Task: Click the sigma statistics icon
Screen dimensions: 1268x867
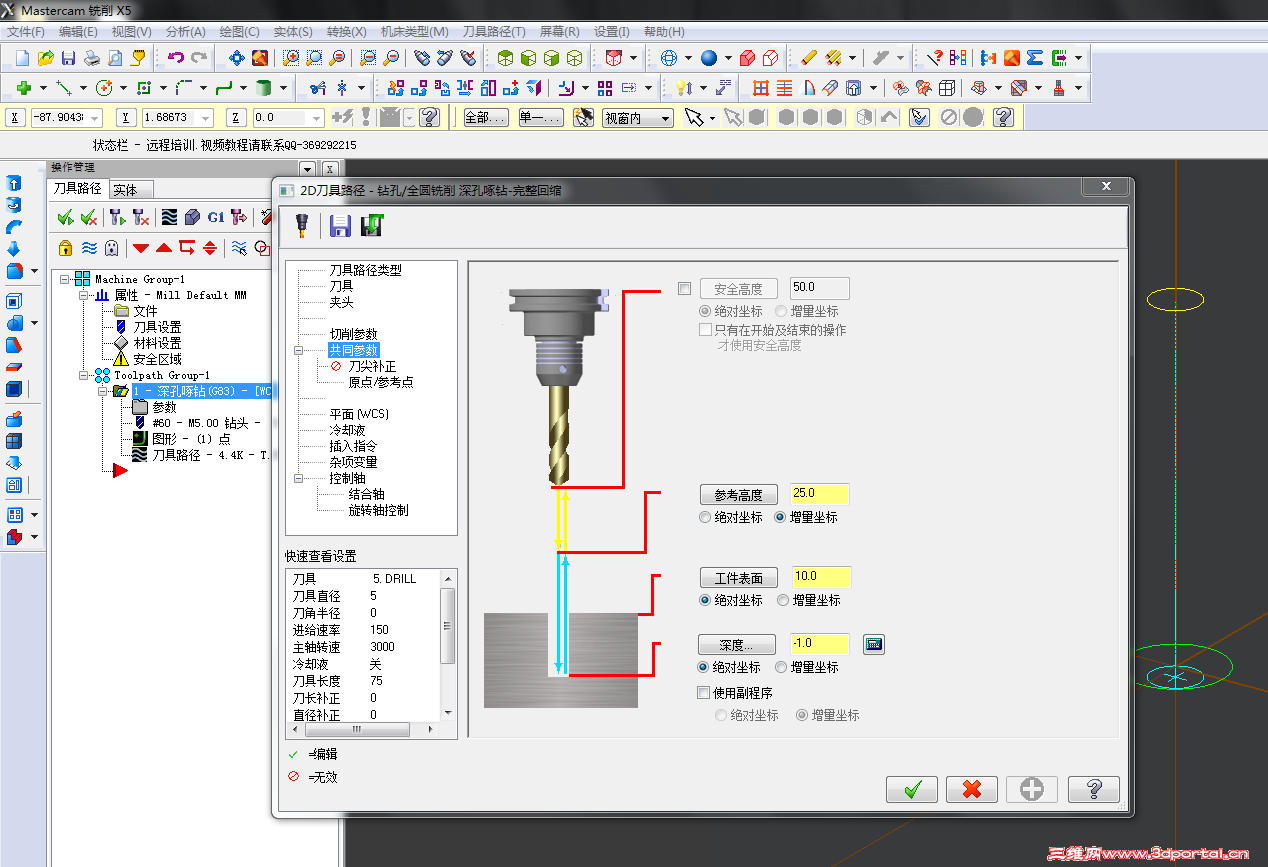Action: (x=1035, y=58)
